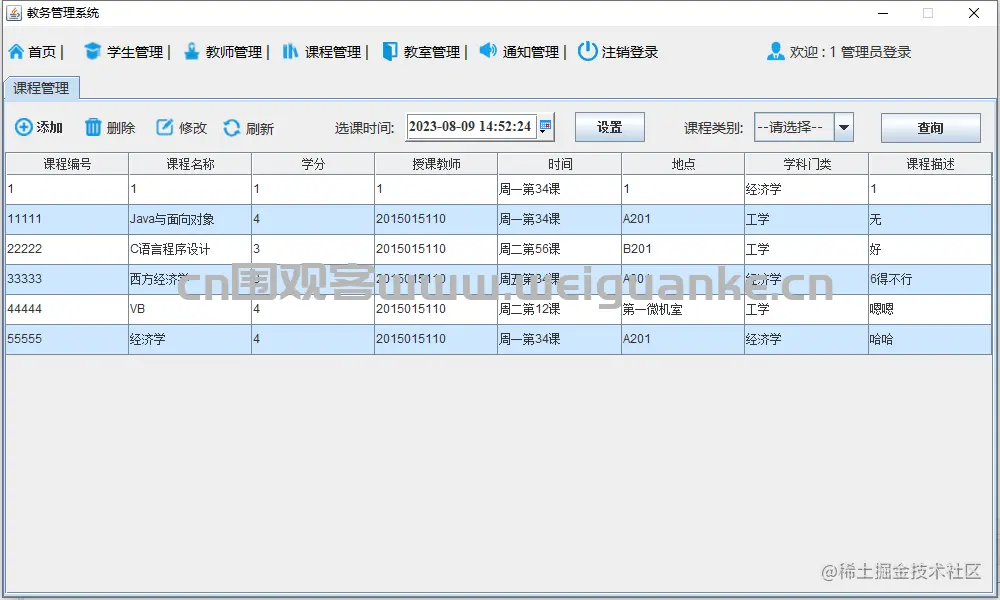Click the 课程编号 column header
The image size is (1000, 600).
[67, 164]
